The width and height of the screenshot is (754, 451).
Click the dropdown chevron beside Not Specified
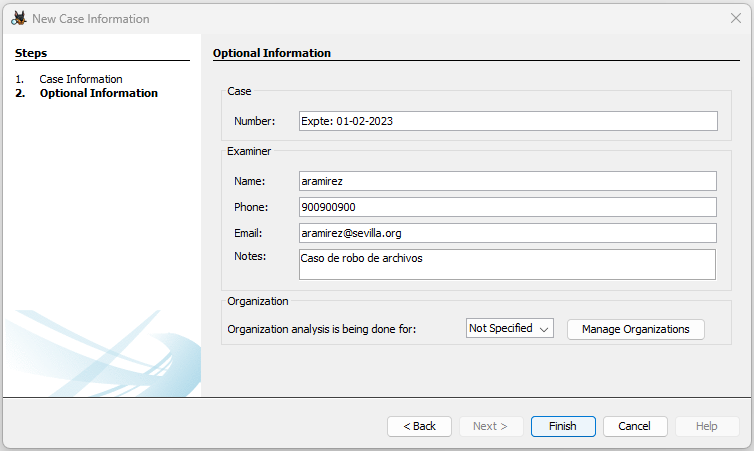pyautogui.click(x=544, y=329)
